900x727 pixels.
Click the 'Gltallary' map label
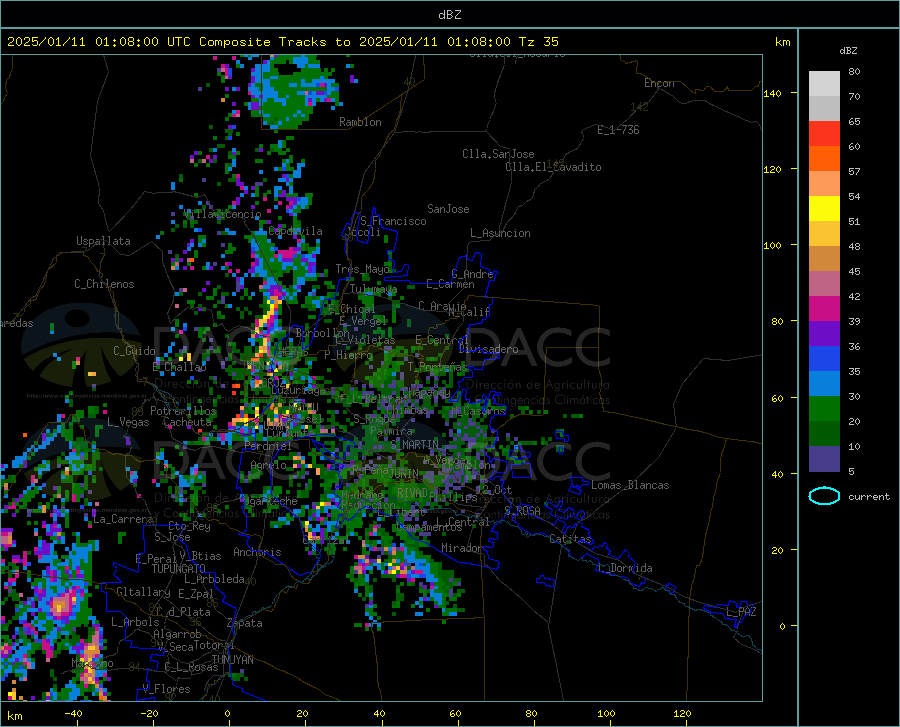(143, 592)
